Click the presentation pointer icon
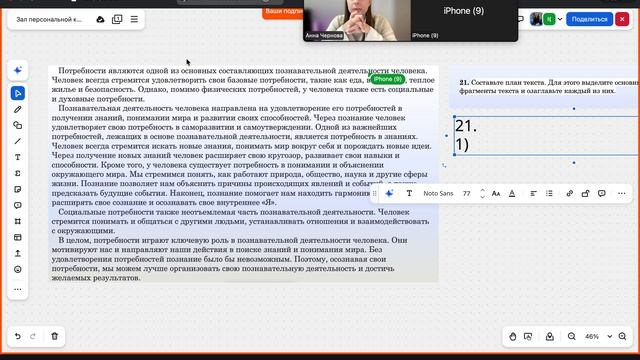Screen dimensions: 640x360 click(528, 337)
